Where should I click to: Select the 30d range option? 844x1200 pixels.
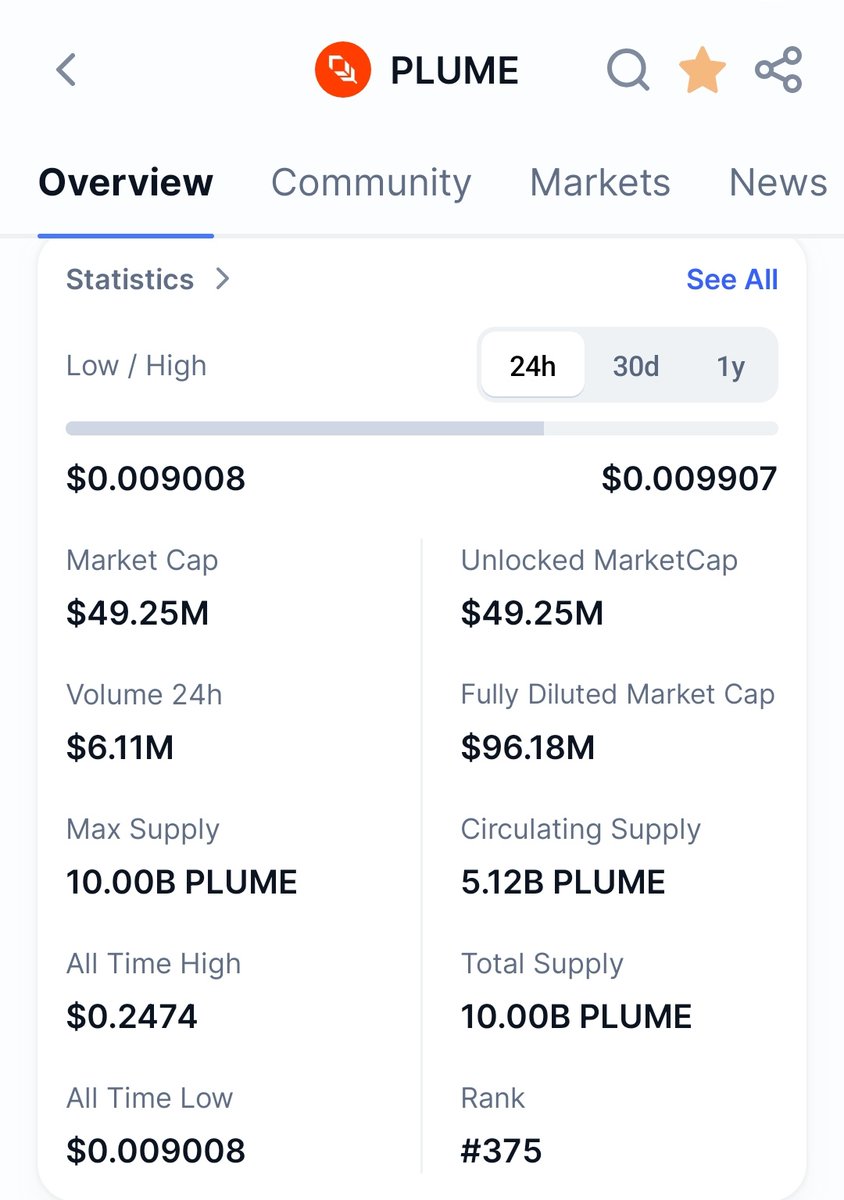[636, 365]
